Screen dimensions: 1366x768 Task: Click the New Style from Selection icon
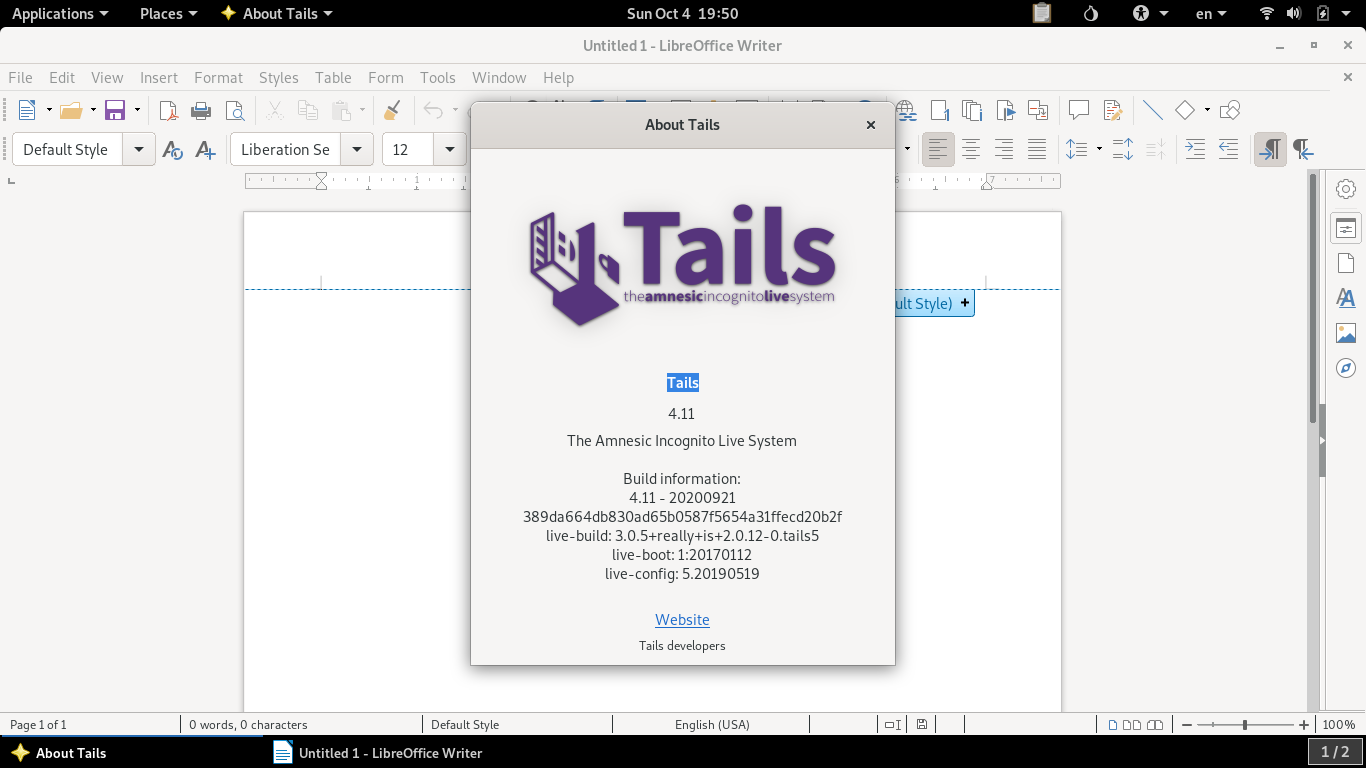click(x=205, y=150)
